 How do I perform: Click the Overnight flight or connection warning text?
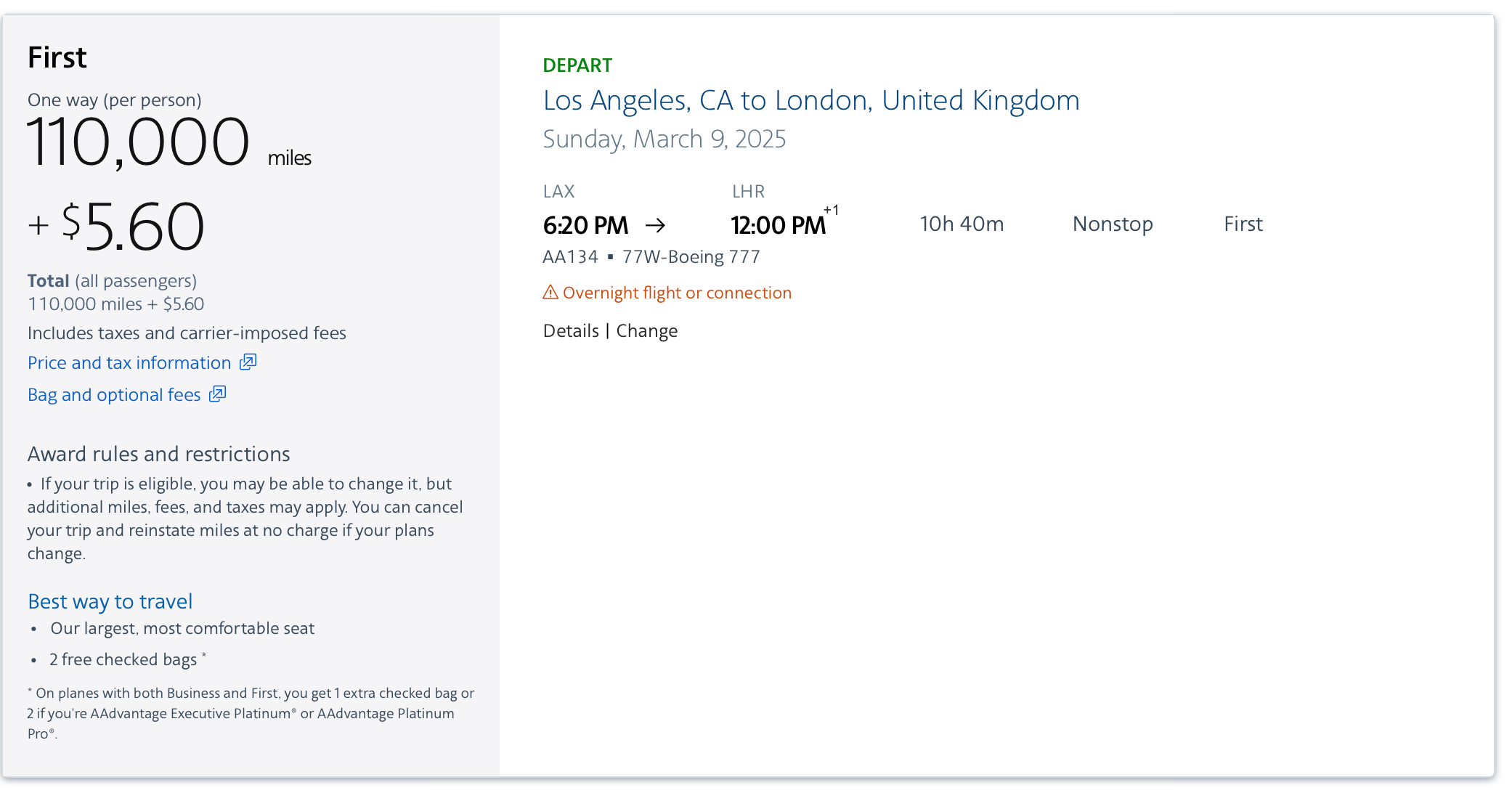click(x=677, y=293)
